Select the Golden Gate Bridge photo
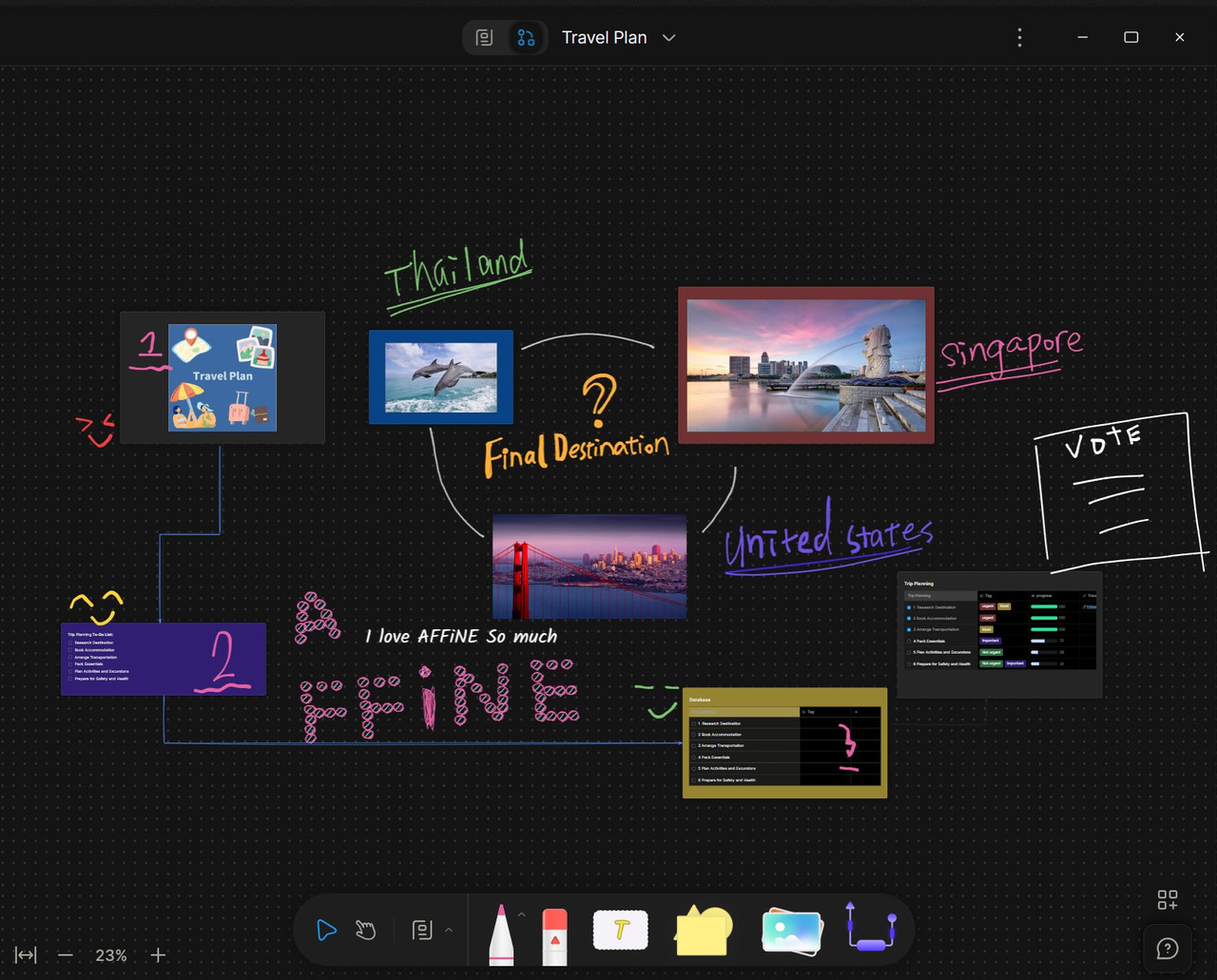This screenshot has width=1217, height=980. (x=589, y=567)
